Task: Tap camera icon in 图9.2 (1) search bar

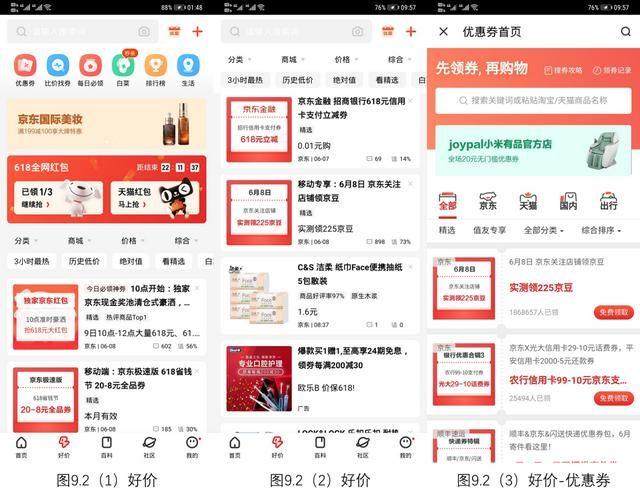Action: pos(144,31)
